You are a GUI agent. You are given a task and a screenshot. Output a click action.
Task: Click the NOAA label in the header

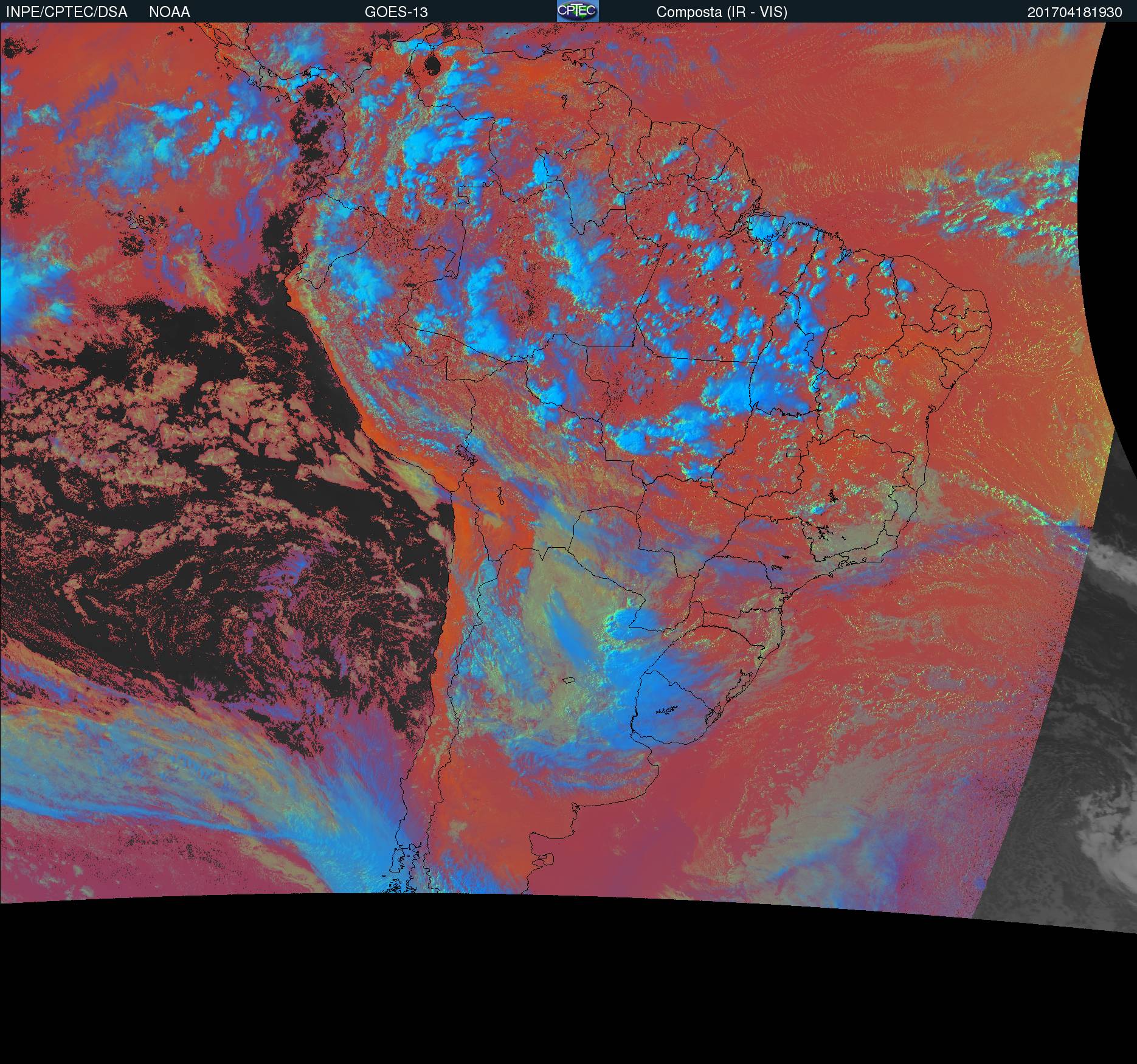pos(170,12)
